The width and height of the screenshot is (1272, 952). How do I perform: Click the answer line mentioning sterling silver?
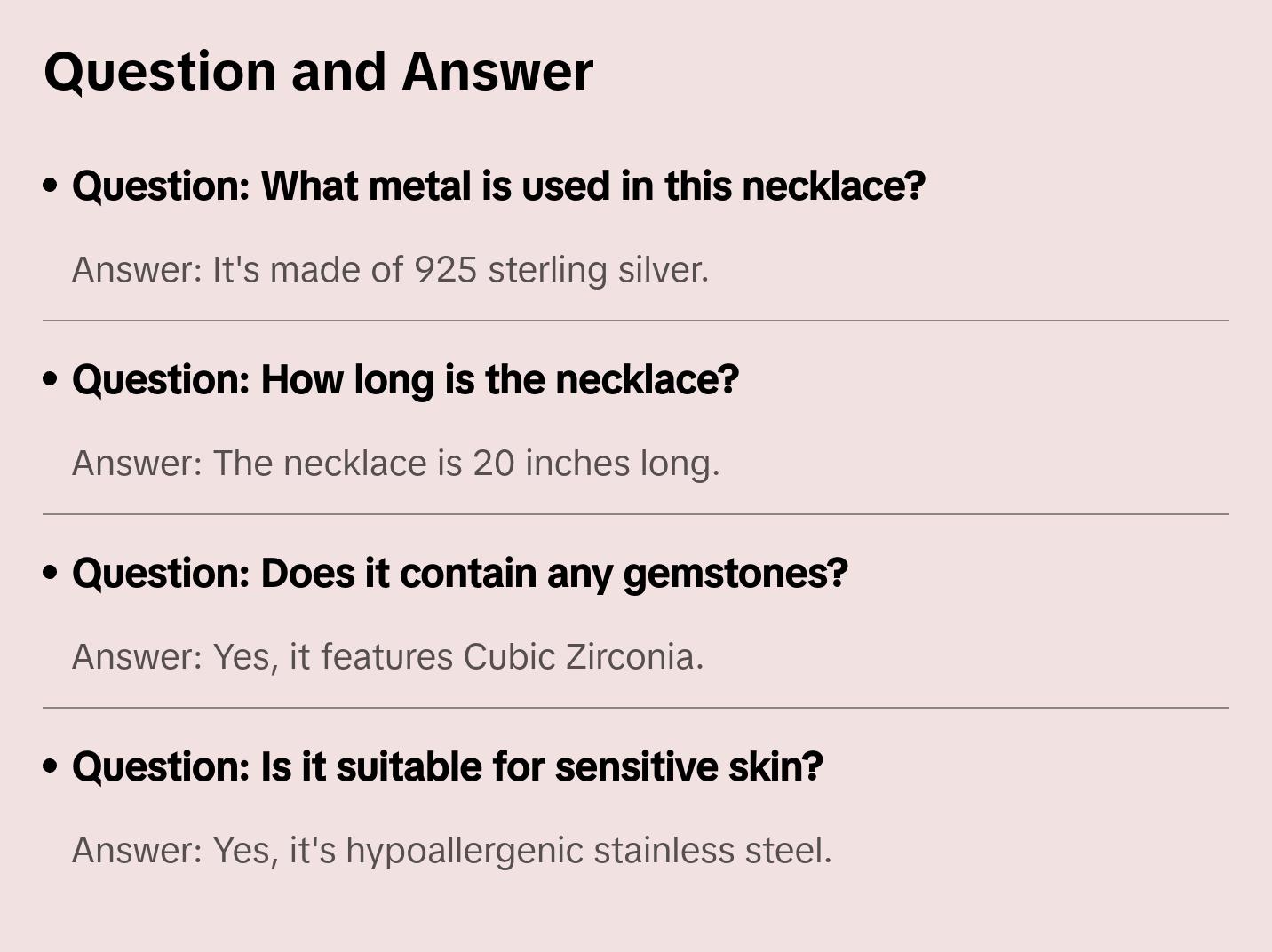(x=390, y=270)
